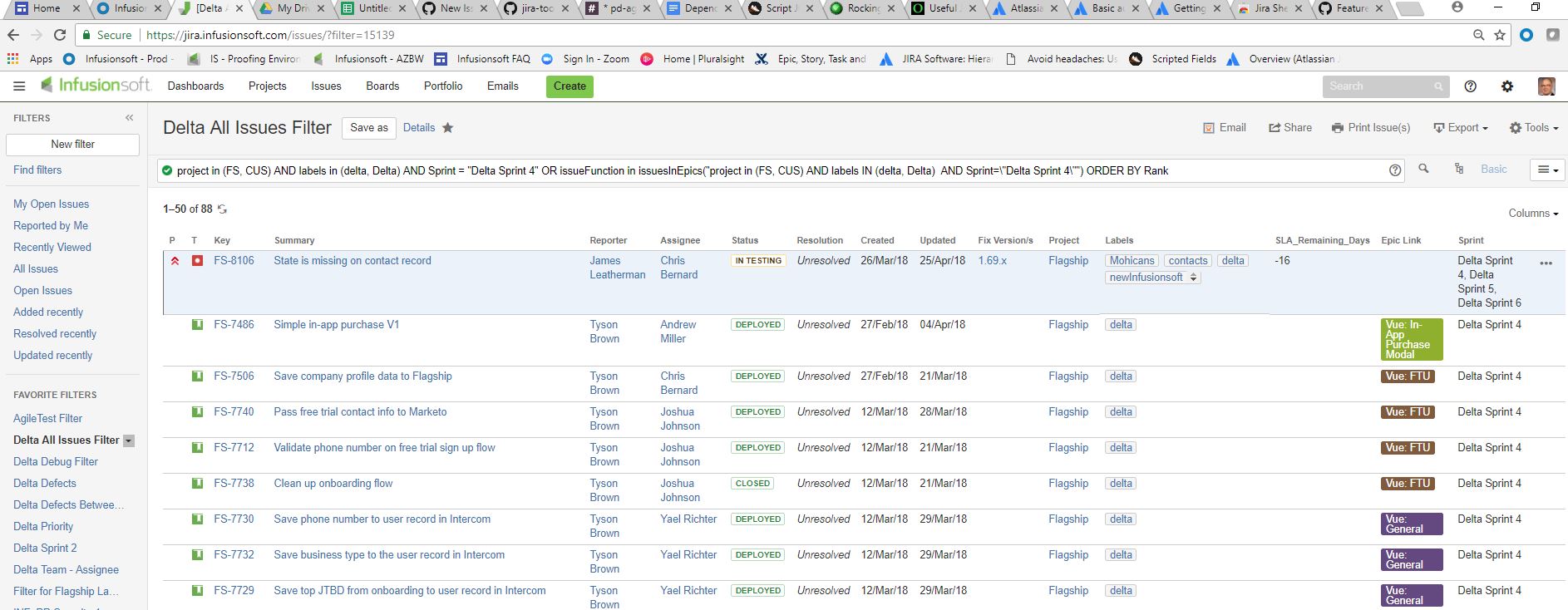
Task: Sort by the Key column header
Action: 222,240
